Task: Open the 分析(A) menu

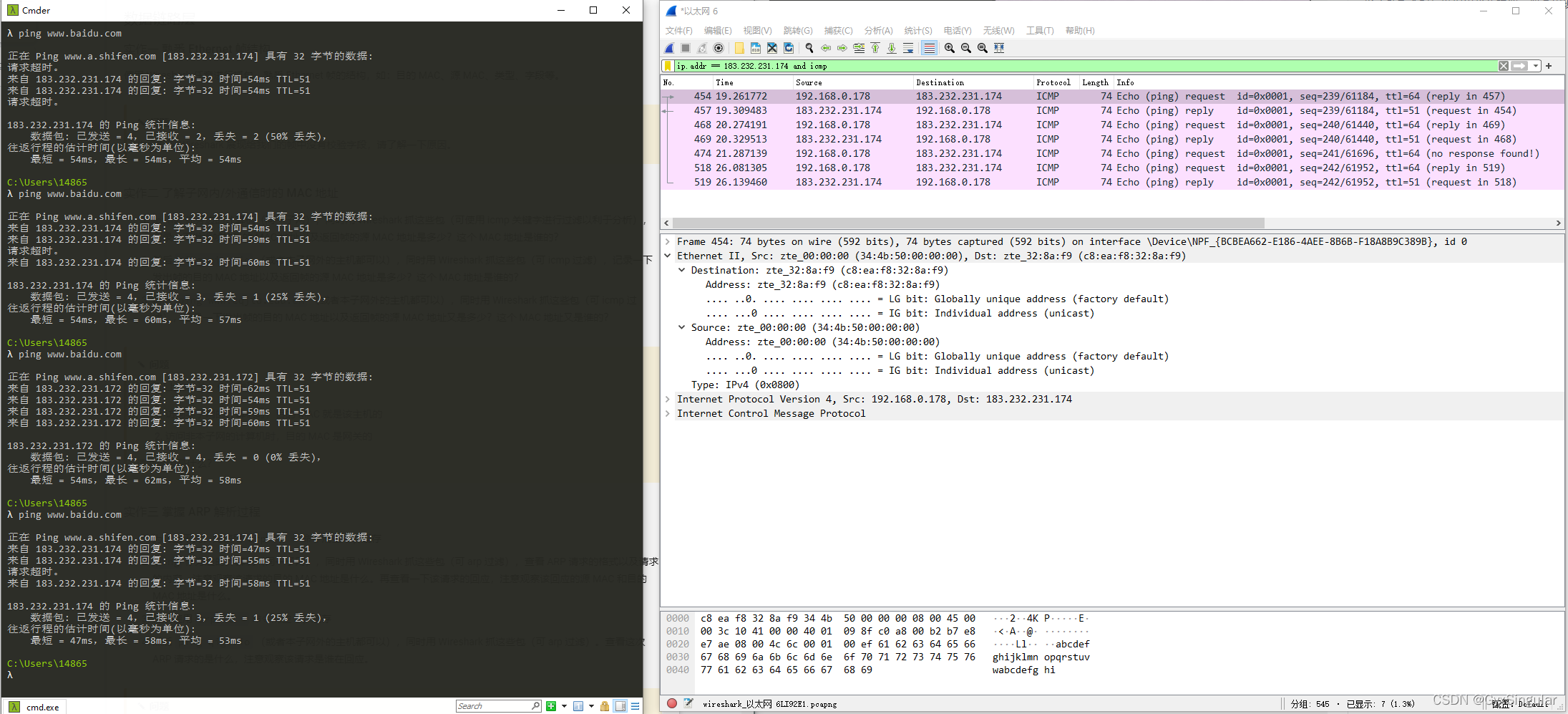Action: click(878, 31)
